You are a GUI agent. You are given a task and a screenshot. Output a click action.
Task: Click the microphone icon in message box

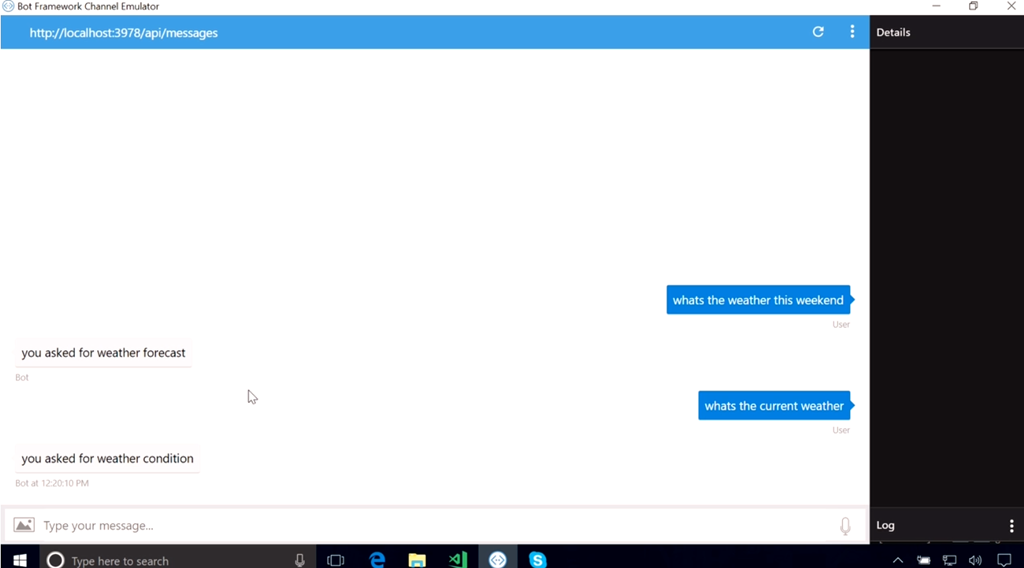click(845, 526)
